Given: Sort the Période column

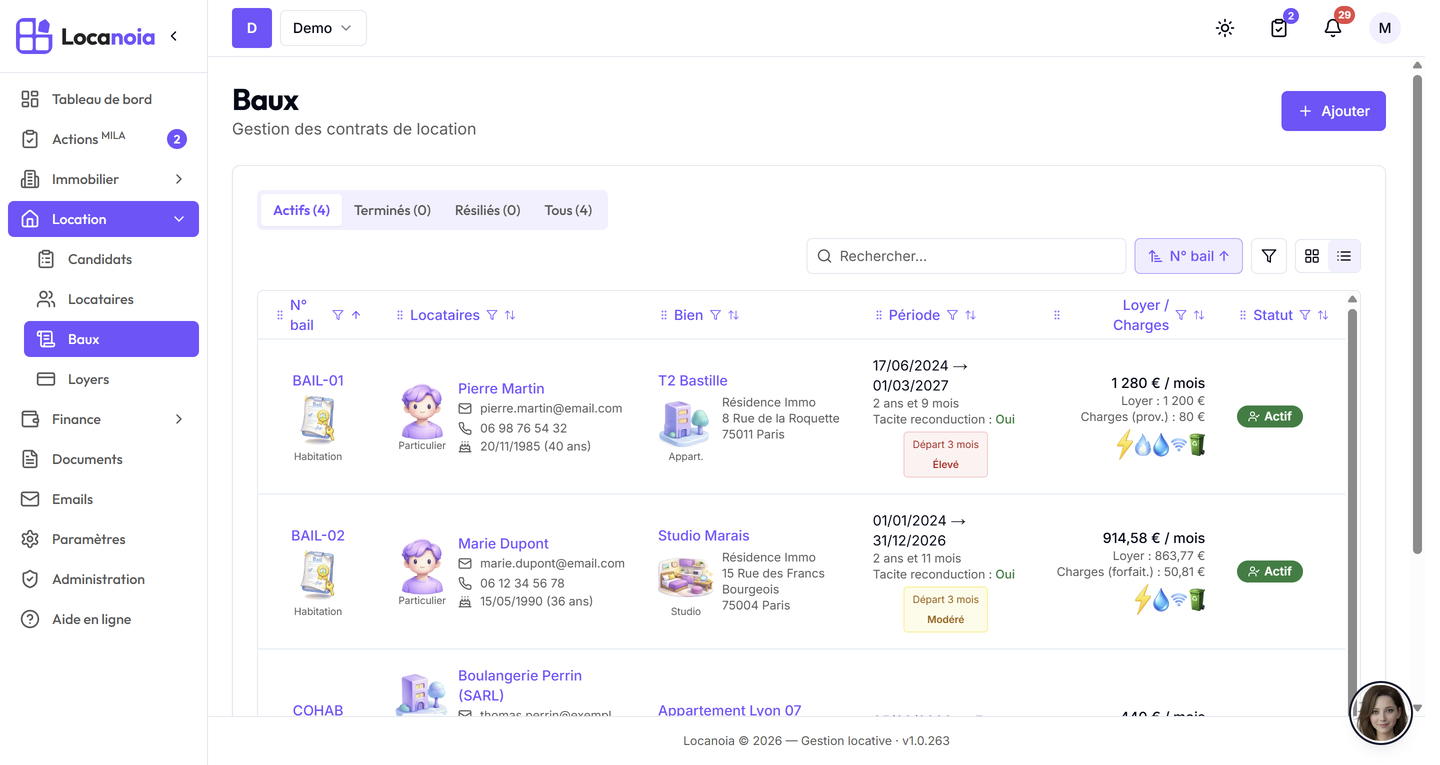Looking at the screenshot, I should (970, 315).
